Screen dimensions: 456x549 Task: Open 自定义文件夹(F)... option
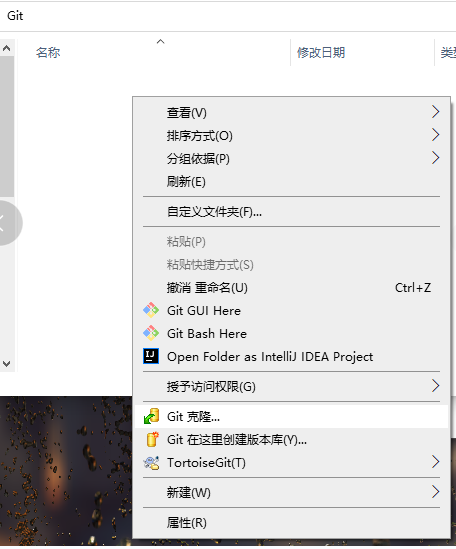point(291,212)
